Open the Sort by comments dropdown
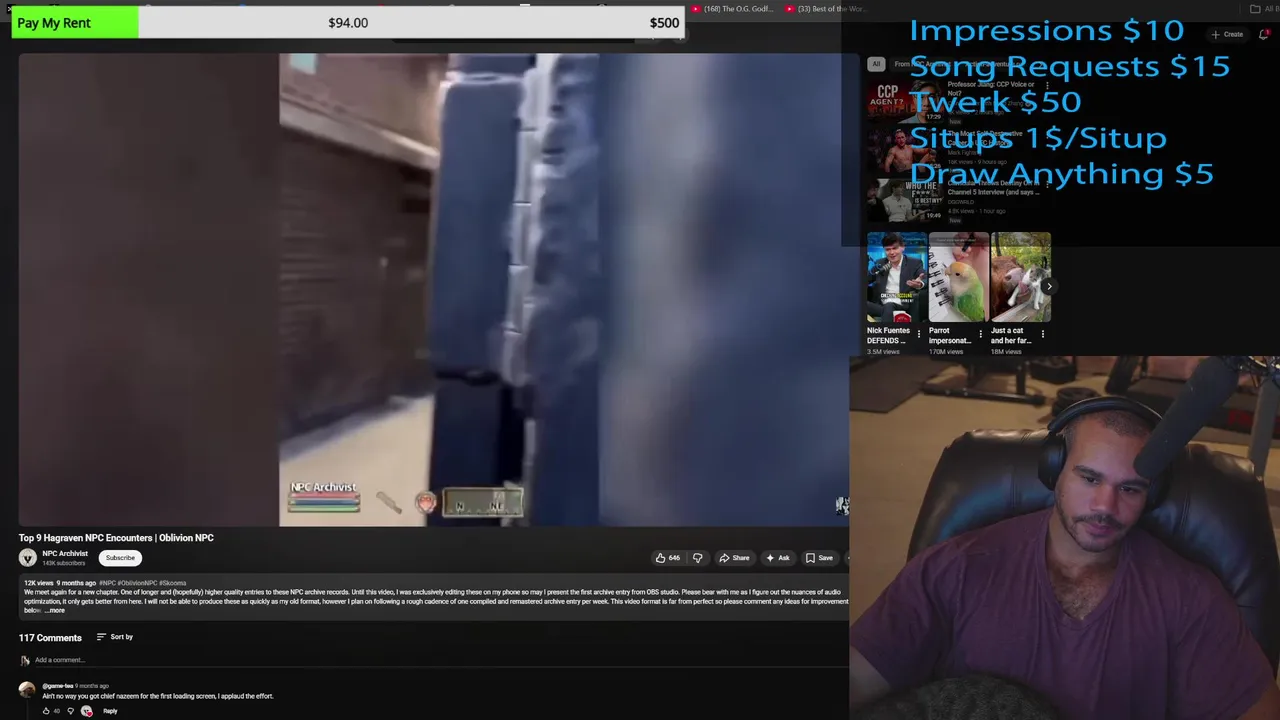The width and height of the screenshot is (1280, 720). click(115, 637)
